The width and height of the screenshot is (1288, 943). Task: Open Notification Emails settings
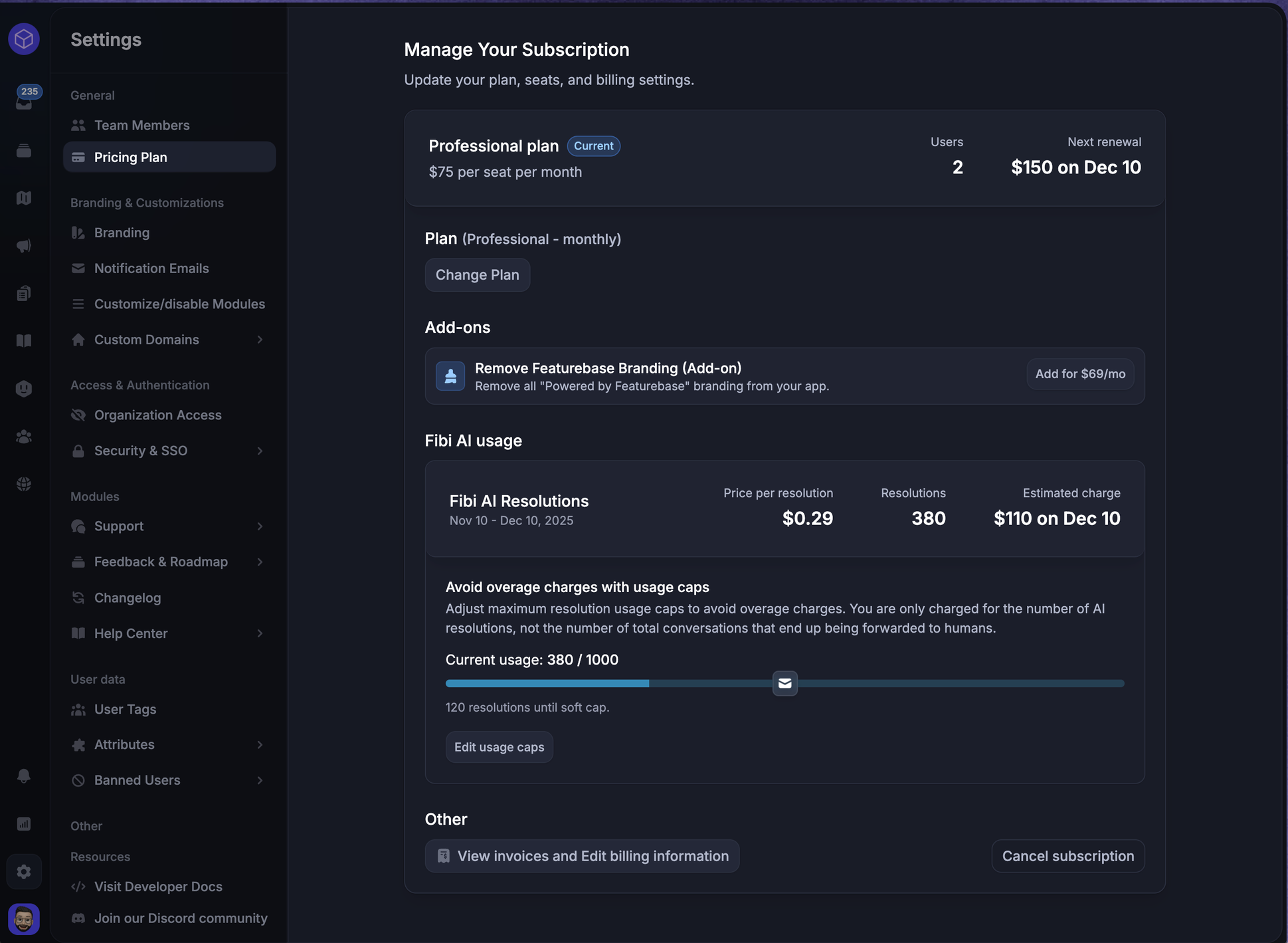point(169,268)
